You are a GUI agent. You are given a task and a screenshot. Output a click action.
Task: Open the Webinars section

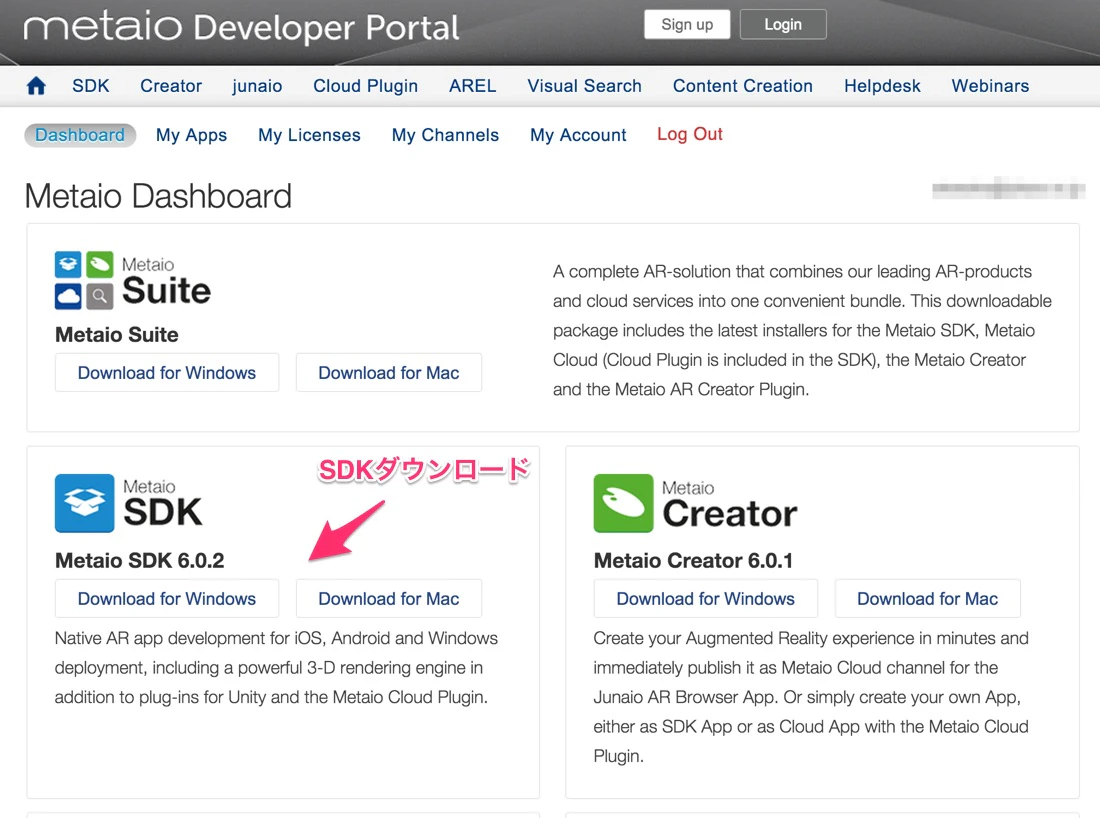click(x=991, y=86)
